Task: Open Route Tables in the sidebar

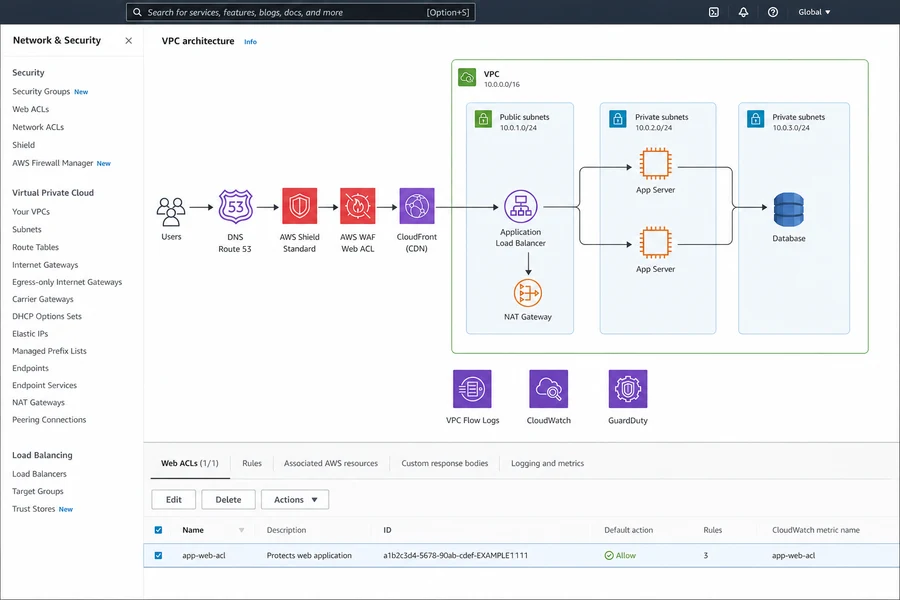Action: click(35, 247)
